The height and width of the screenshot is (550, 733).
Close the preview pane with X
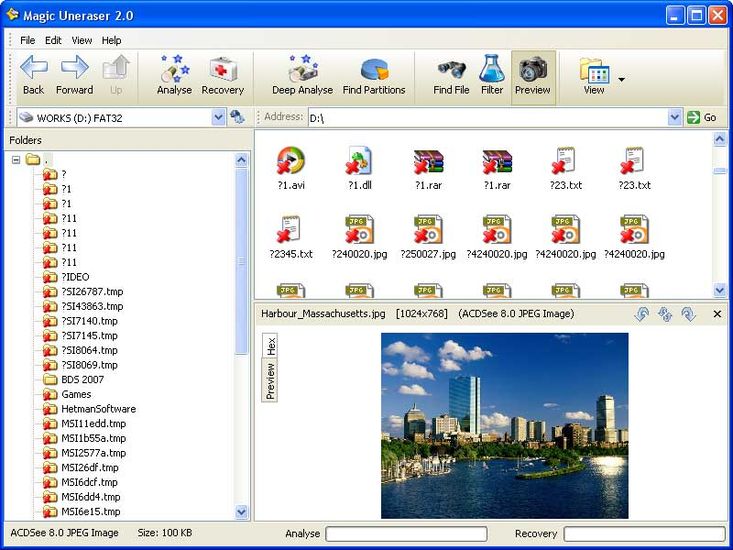point(717,314)
